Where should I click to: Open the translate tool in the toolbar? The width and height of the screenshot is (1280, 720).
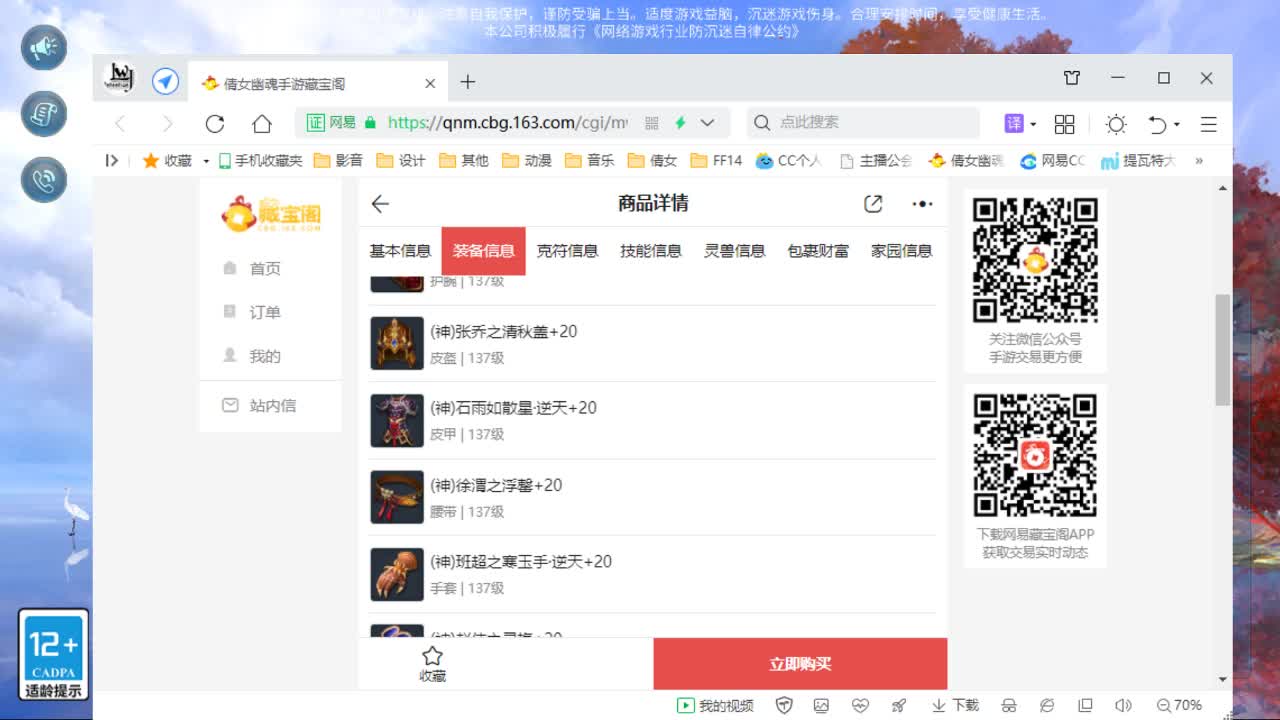click(1012, 124)
